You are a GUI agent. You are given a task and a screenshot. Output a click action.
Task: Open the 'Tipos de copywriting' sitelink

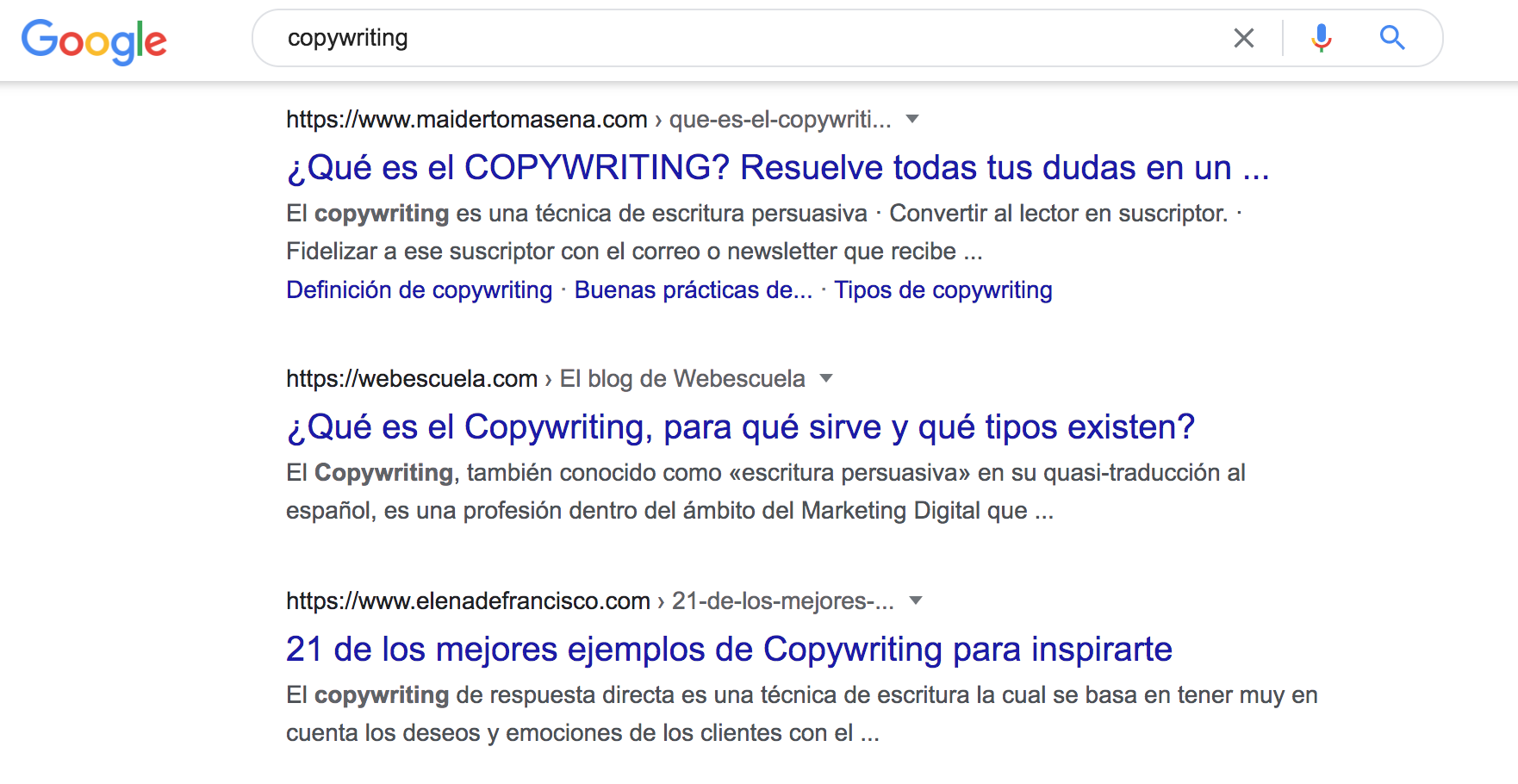click(943, 290)
